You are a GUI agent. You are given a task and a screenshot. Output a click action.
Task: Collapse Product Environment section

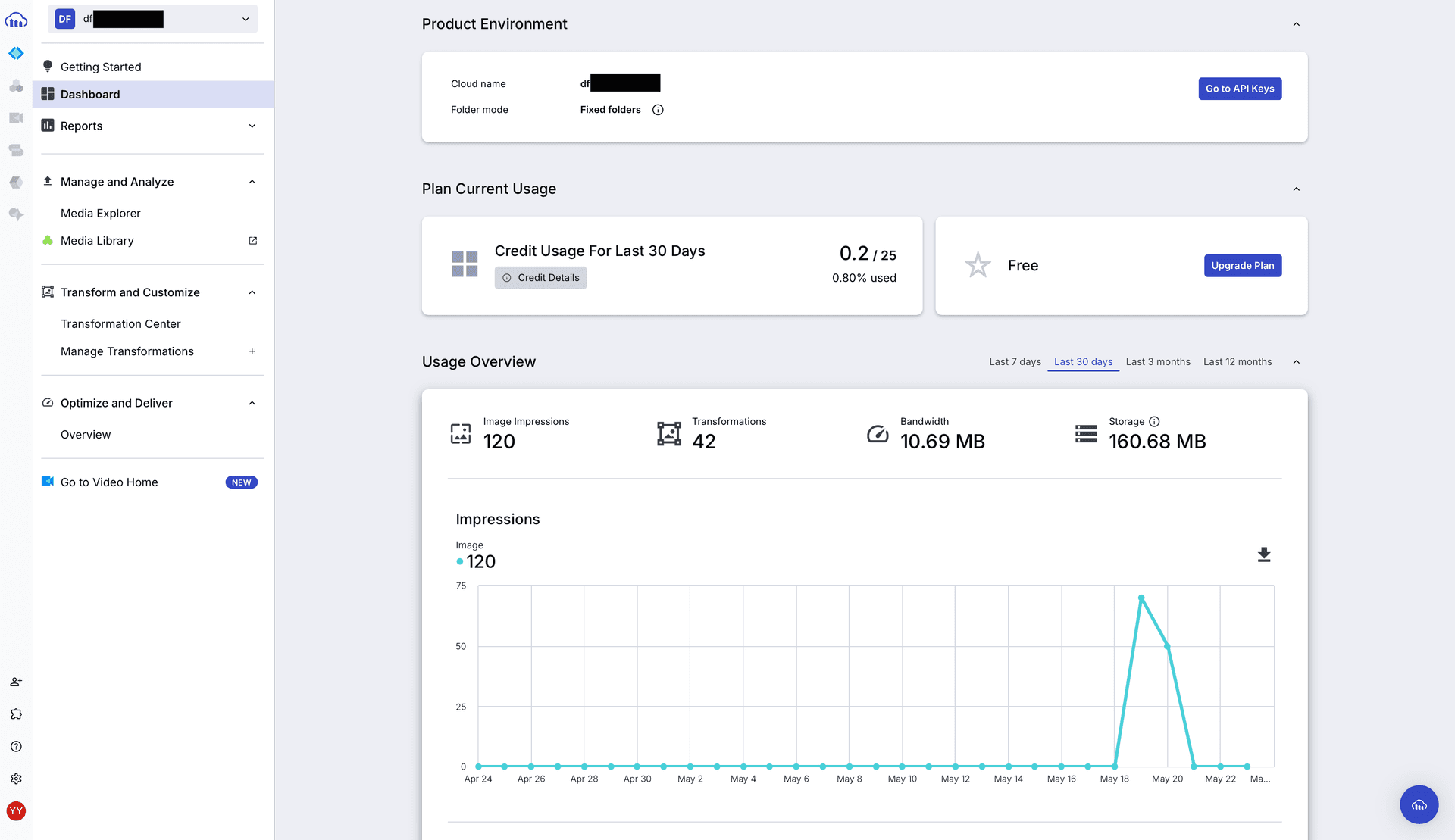coord(1297,24)
